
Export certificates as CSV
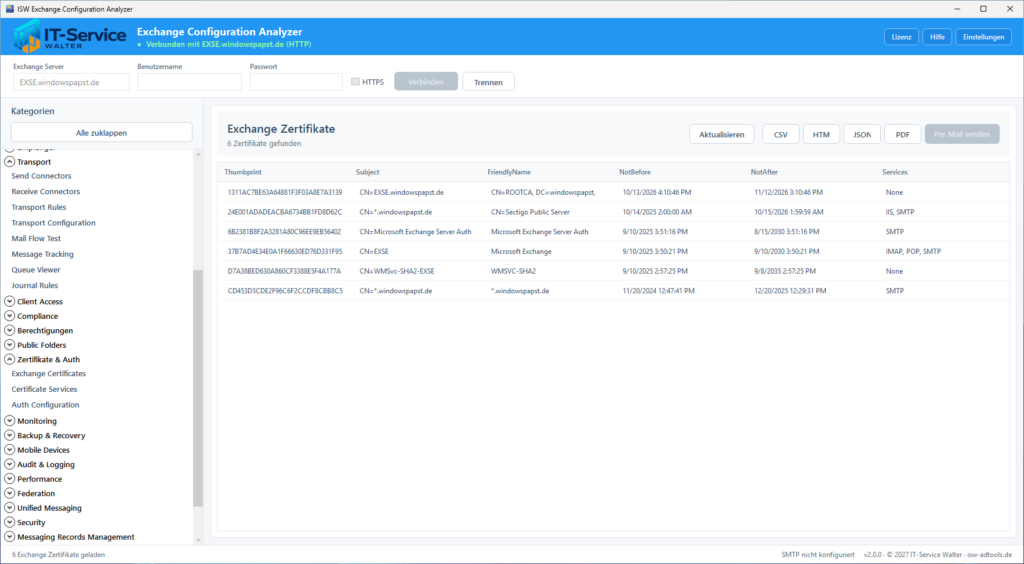(780, 134)
